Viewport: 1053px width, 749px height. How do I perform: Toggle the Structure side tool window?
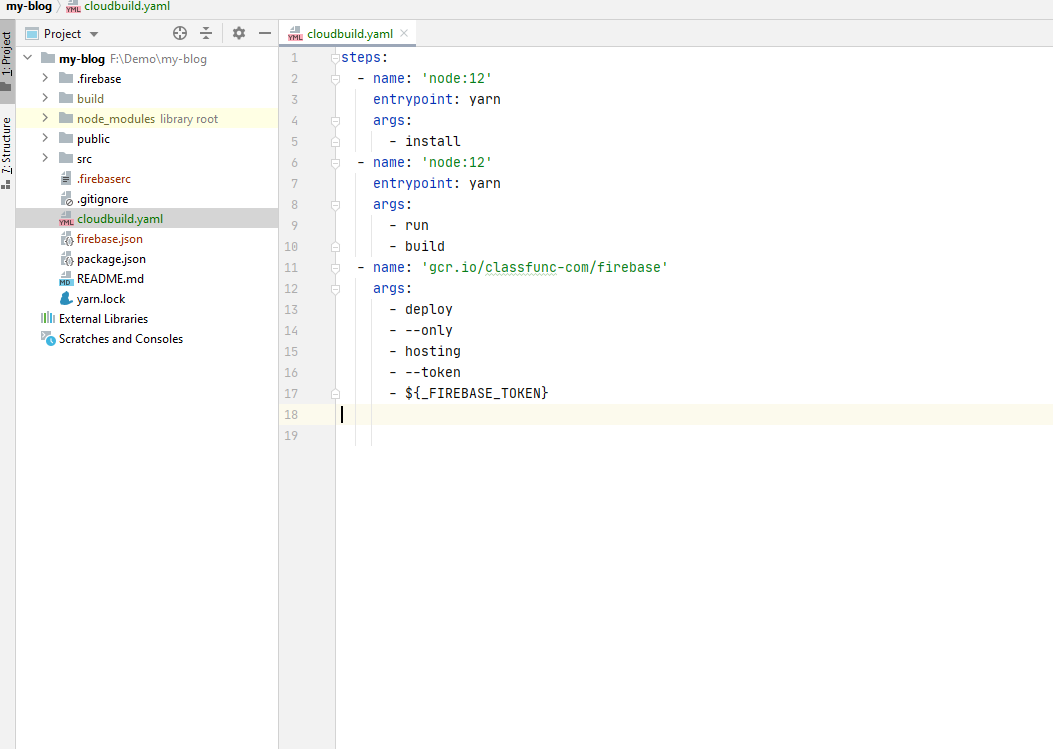coord(7,150)
